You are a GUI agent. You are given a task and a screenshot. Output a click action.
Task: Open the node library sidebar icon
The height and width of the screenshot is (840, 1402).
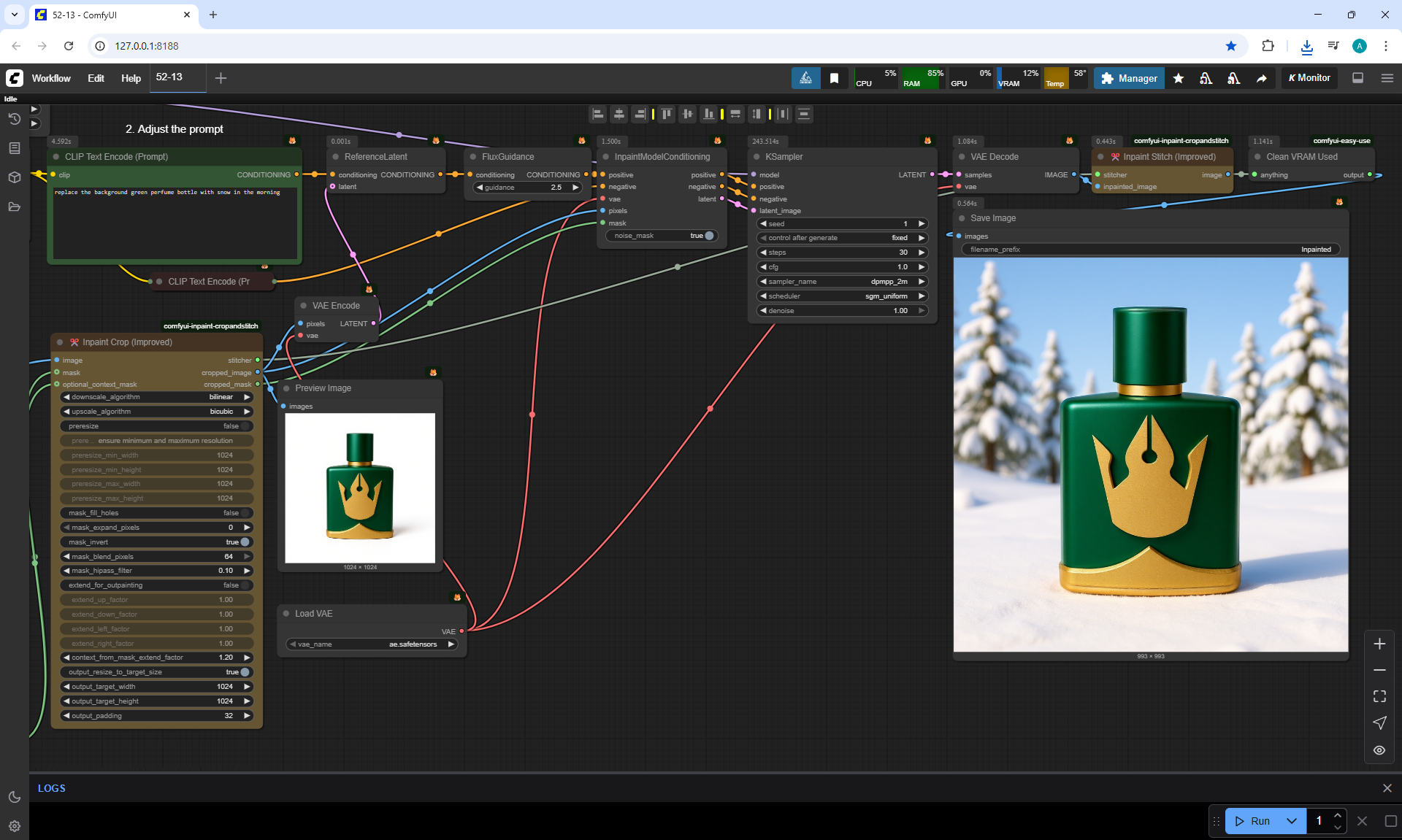point(14,148)
